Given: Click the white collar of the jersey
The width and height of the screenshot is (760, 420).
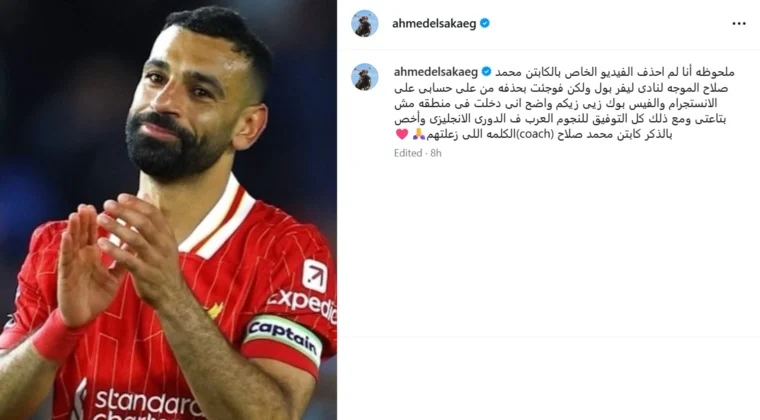Looking at the screenshot, I should [x=218, y=218].
